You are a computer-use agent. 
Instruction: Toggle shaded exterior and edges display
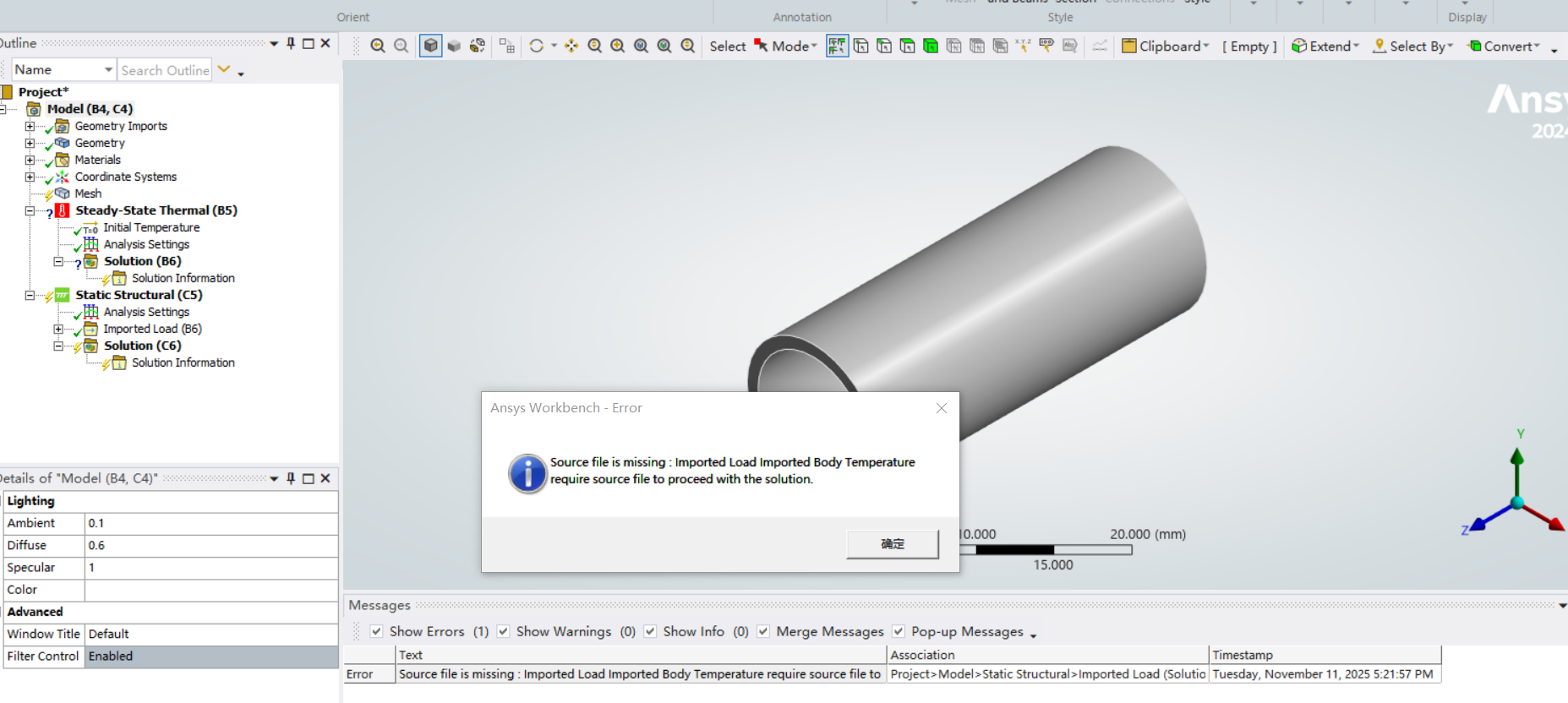pyautogui.click(x=431, y=46)
